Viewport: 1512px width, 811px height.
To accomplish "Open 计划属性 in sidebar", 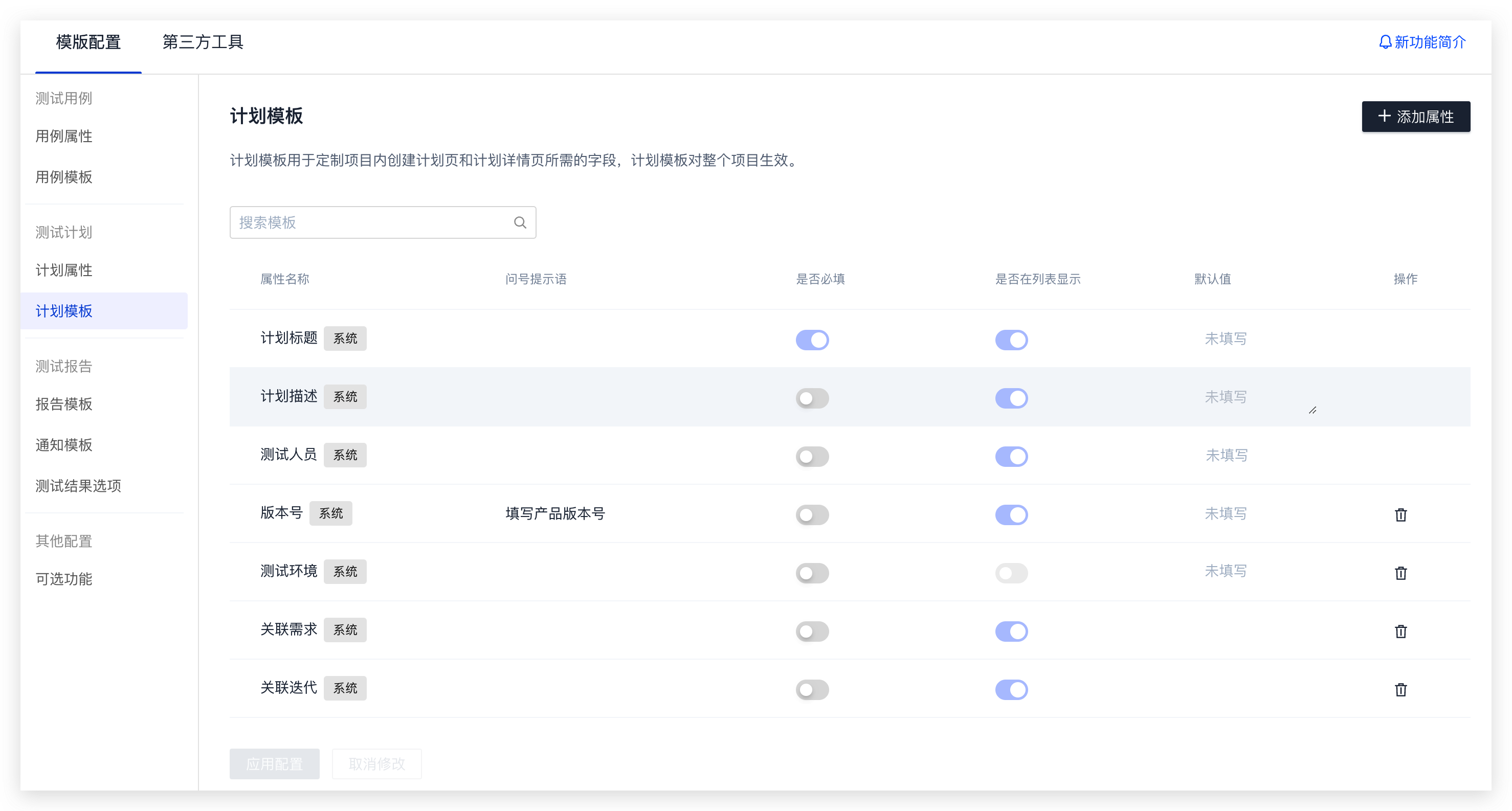I will (x=64, y=270).
